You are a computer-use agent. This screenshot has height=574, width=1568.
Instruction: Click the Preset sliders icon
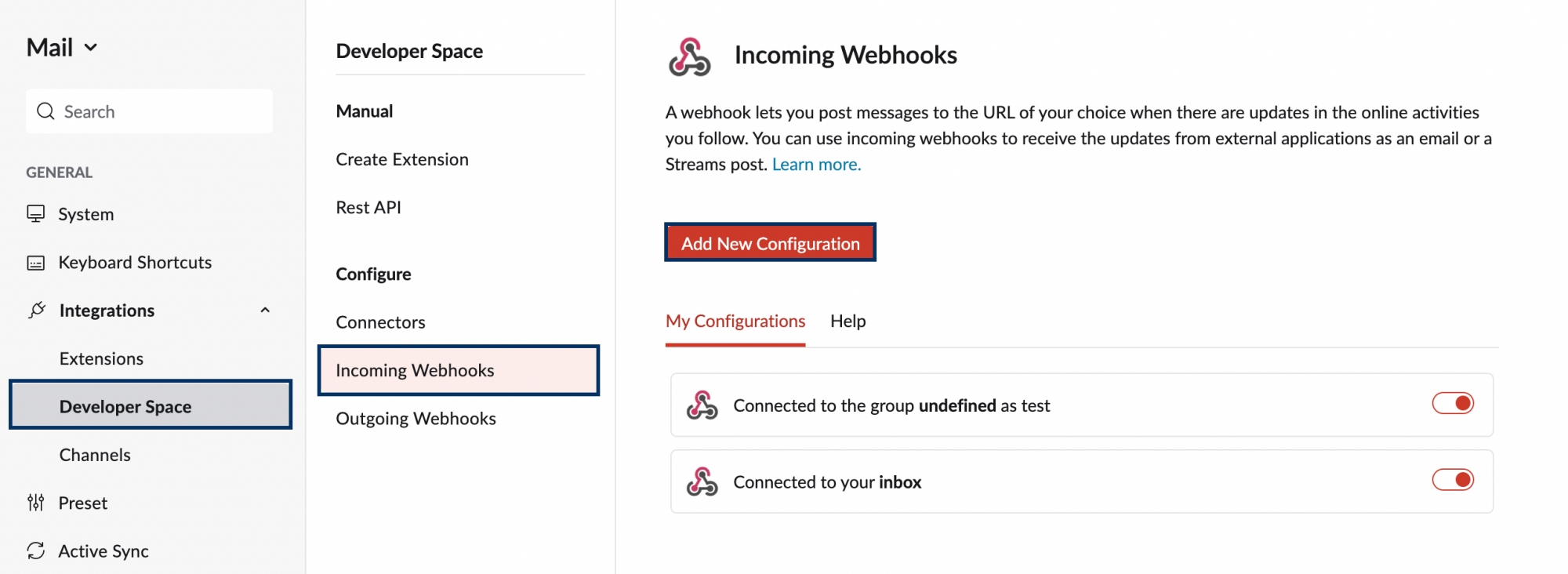click(x=36, y=503)
